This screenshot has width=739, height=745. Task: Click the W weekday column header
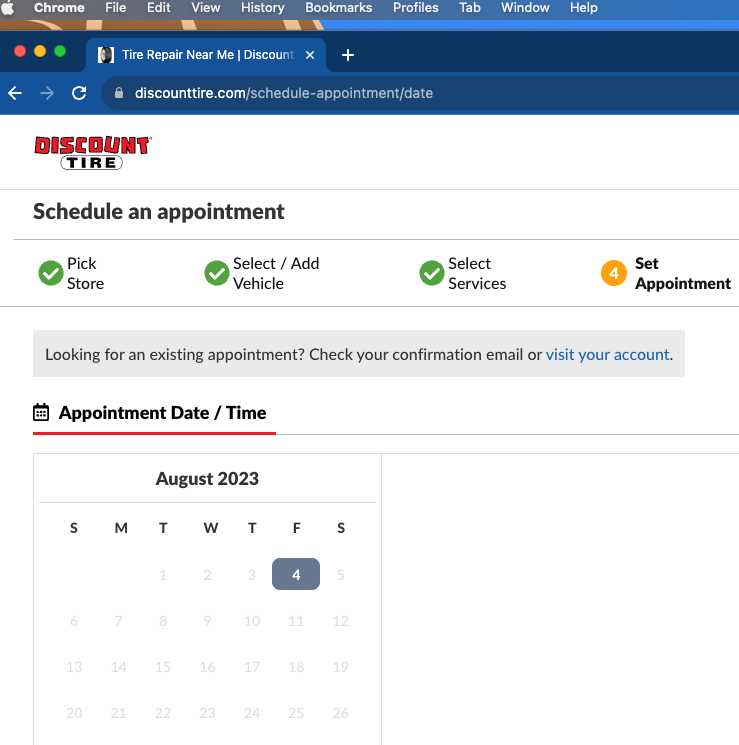tap(211, 528)
